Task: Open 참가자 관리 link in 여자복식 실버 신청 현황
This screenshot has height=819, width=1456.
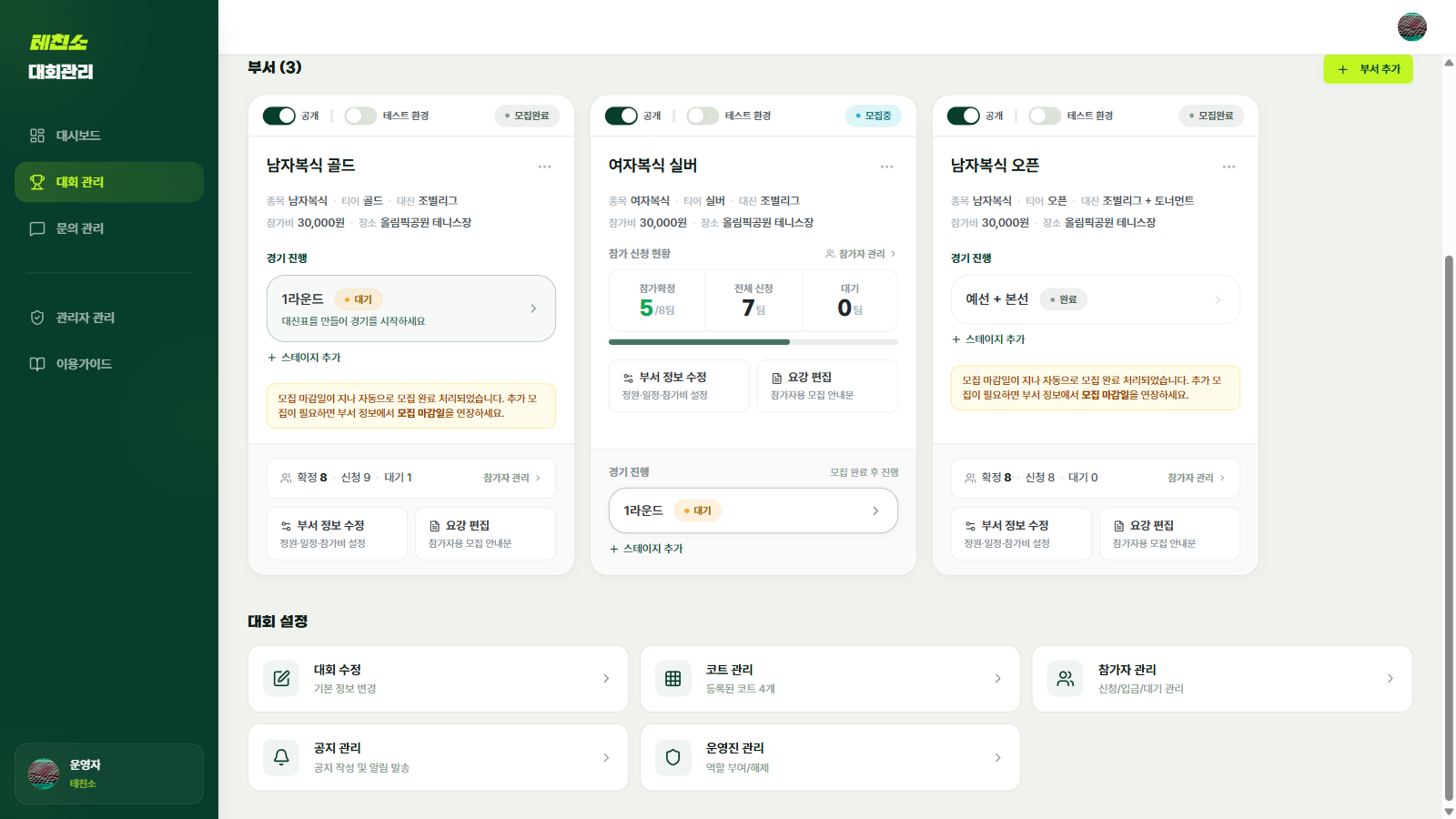Action: [x=861, y=254]
